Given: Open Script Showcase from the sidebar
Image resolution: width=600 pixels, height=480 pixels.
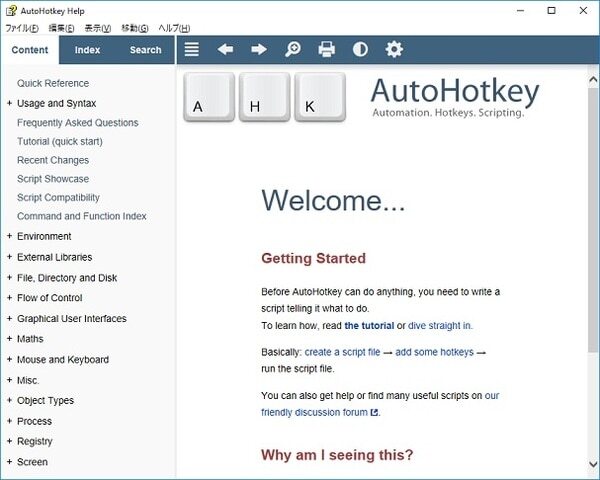Looking at the screenshot, I should (53, 179).
